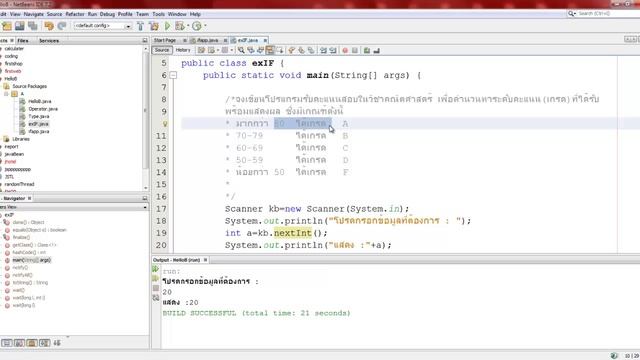The image size is (640, 360).
Task: Select the calculater project
Action: coord(14,49)
